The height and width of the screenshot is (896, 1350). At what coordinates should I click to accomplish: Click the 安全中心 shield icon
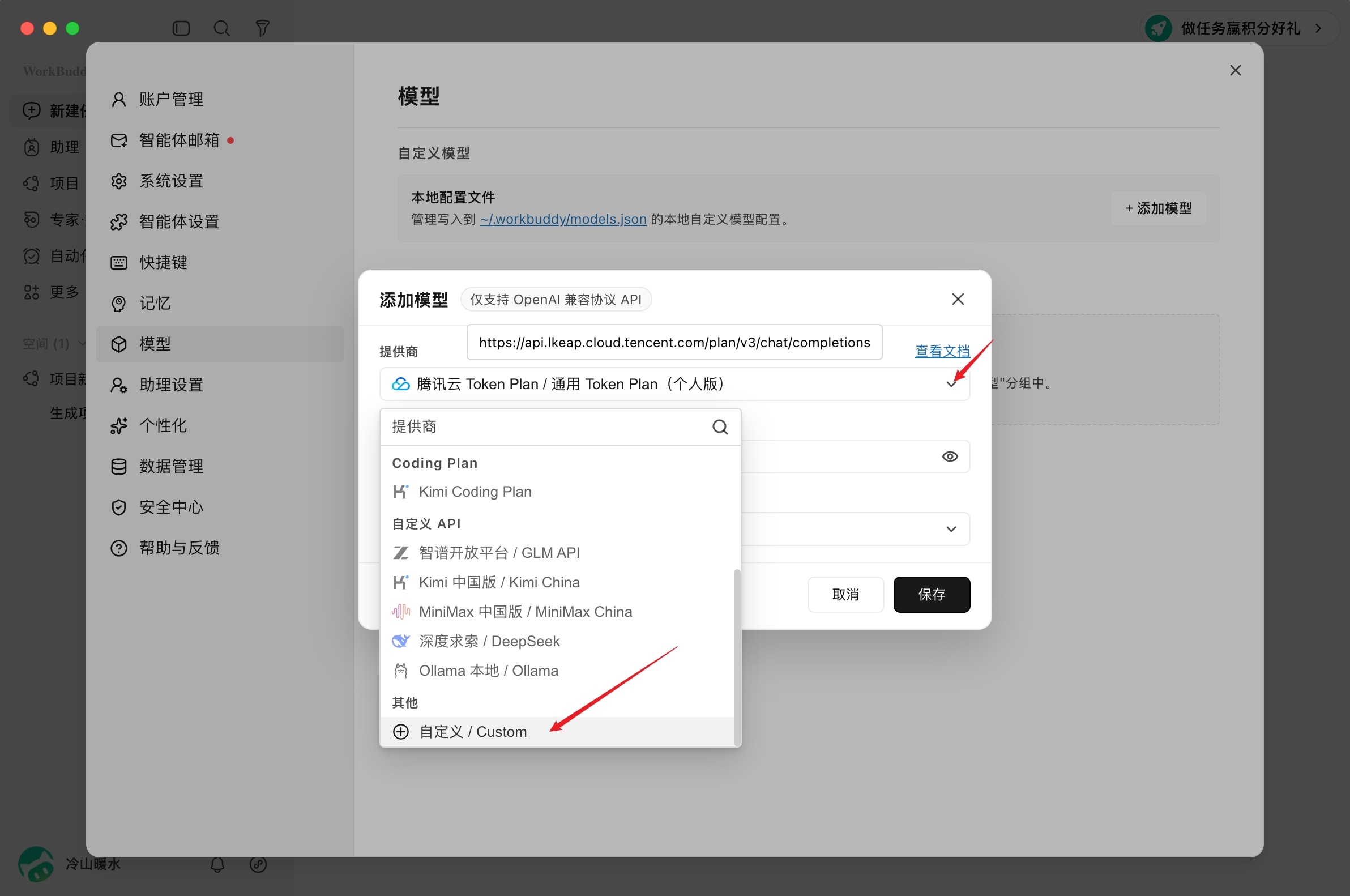118,507
